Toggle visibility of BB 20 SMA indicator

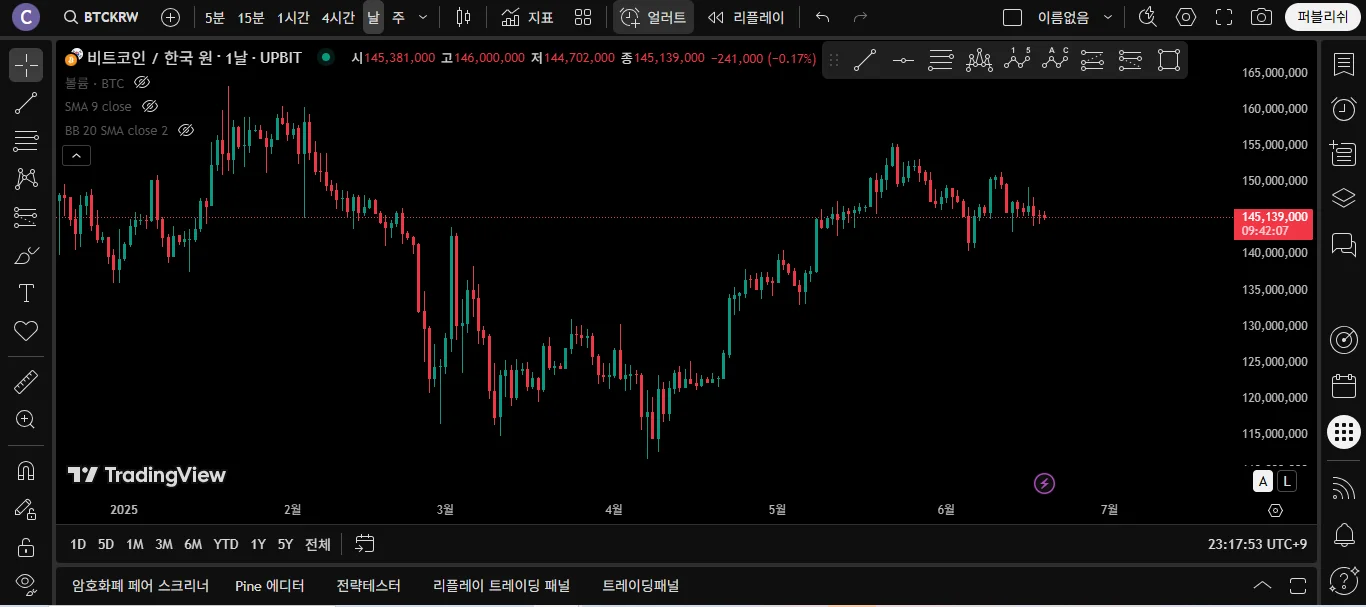(186, 130)
